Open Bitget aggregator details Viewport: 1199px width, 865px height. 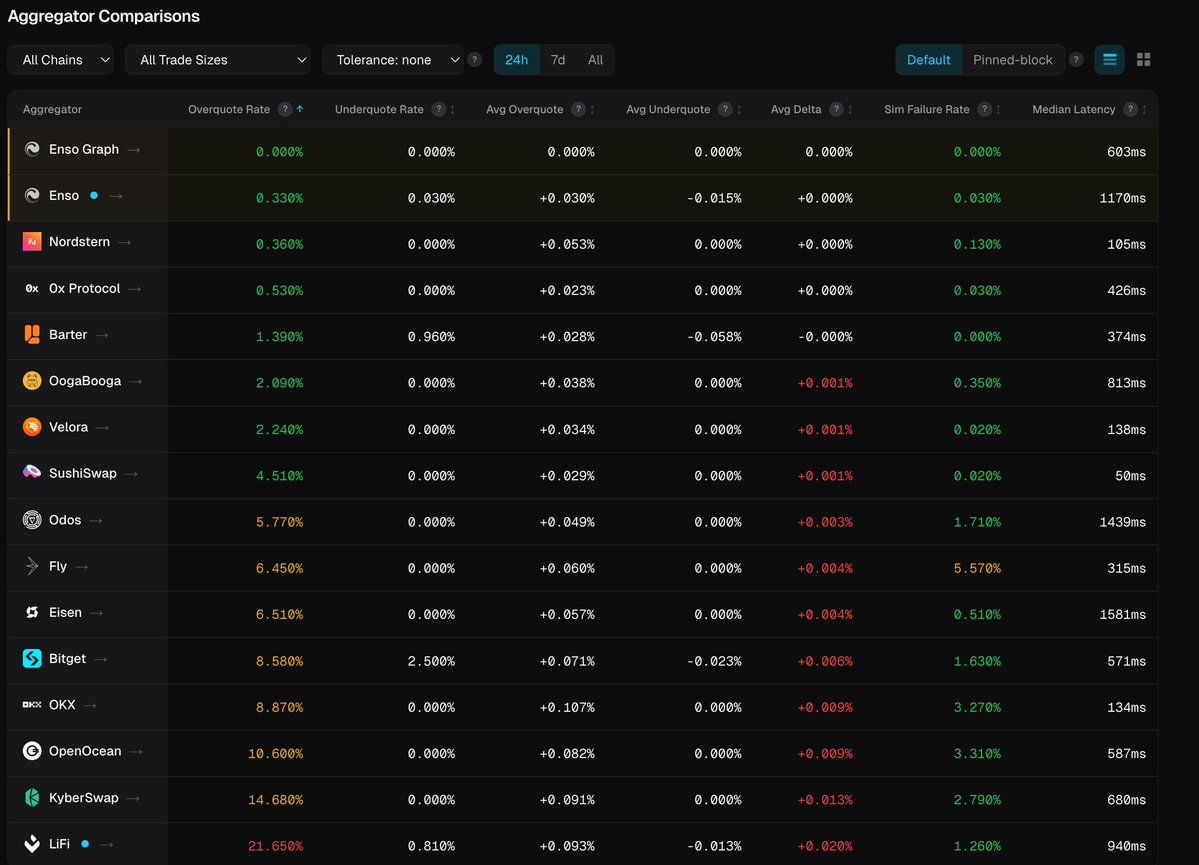100,659
